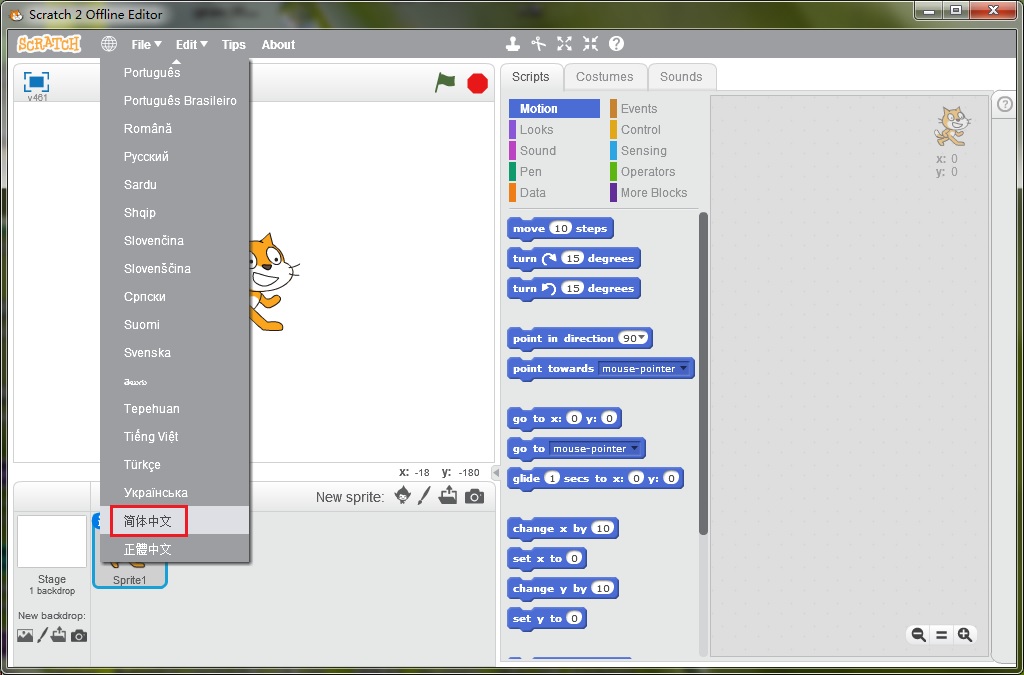Select the Block help question-mark tool
This screenshot has width=1024, height=675.
tap(616, 44)
